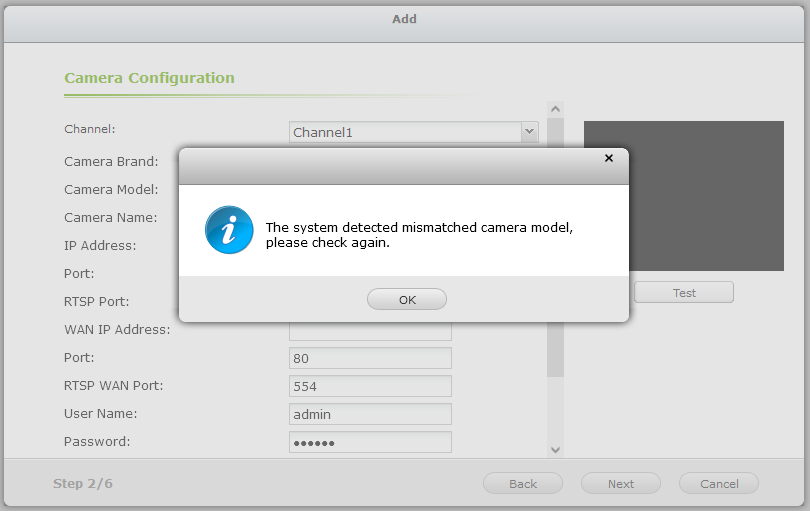Click the 'Camera Configuration' heading
The image size is (810, 511).
[149, 78]
